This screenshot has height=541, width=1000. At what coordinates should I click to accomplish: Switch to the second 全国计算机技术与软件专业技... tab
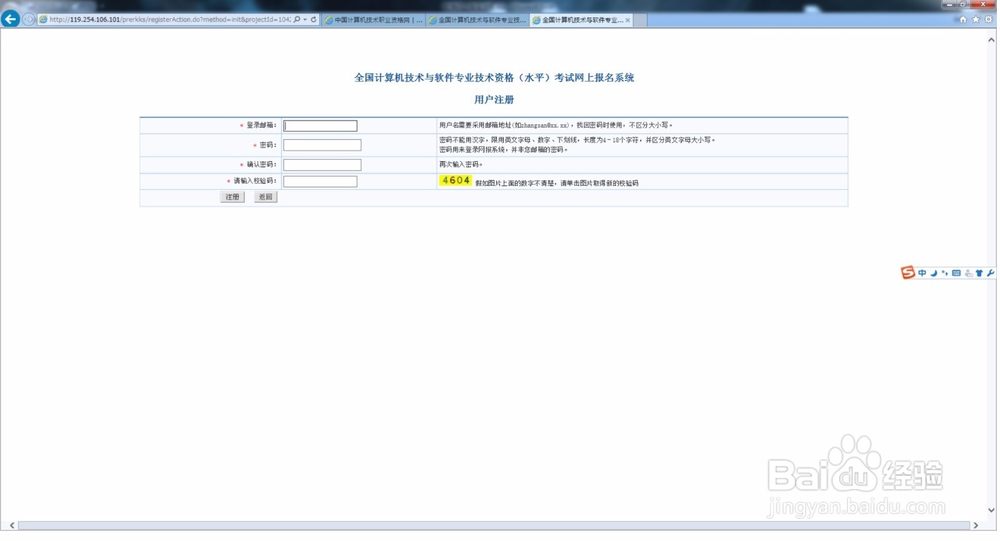click(478, 20)
